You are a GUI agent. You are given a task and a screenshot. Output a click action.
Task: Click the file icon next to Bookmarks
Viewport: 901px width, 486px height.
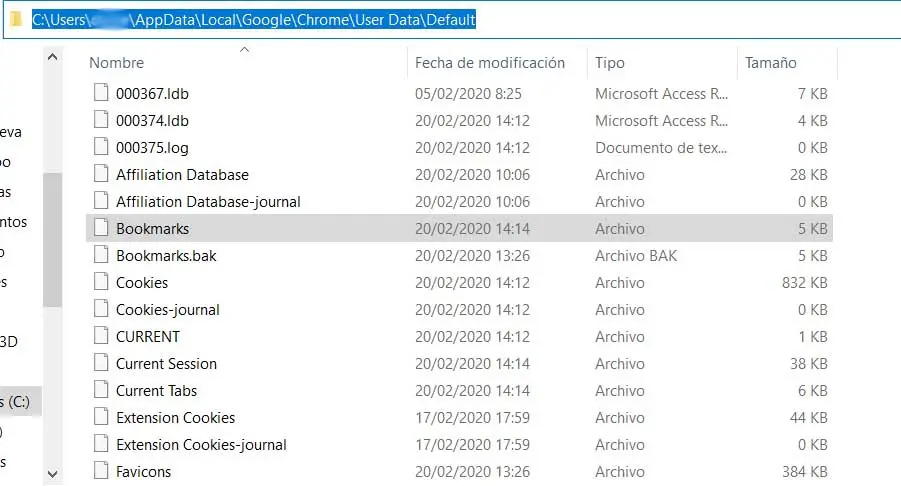99,228
